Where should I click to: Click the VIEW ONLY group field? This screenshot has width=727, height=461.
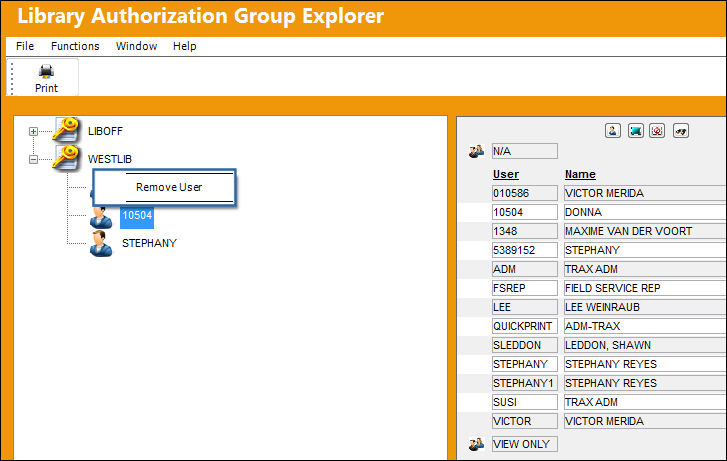[x=525, y=444]
